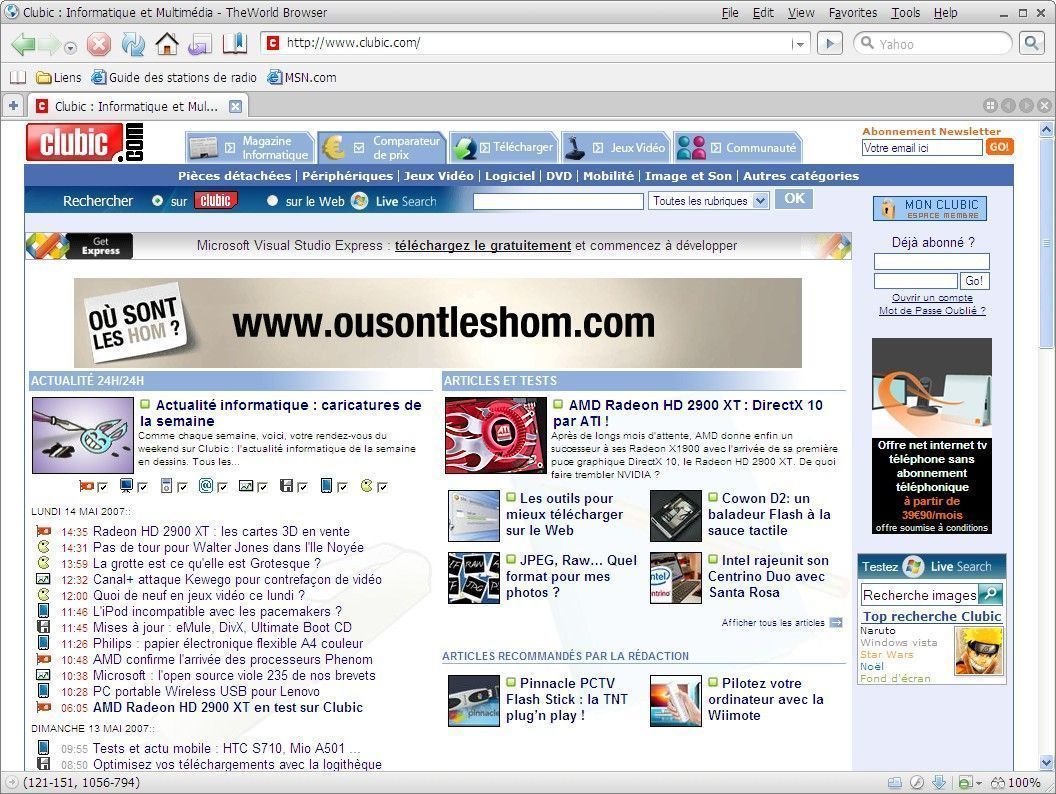This screenshot has width=1056, height=794.
Task: Toggle the checkbox beside the @ icon
Action: click(222, 487)
